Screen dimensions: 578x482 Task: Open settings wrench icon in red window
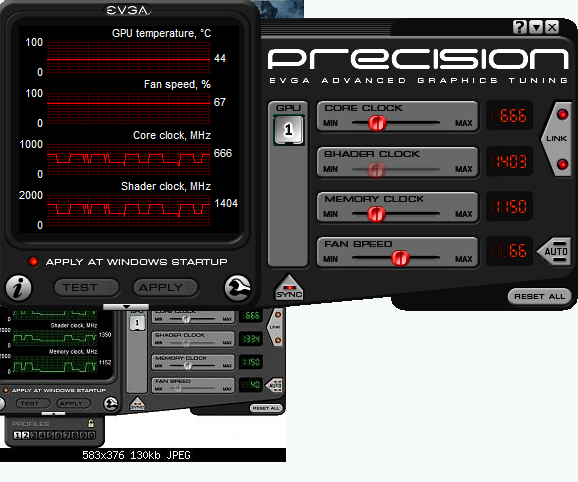[238, 288]
